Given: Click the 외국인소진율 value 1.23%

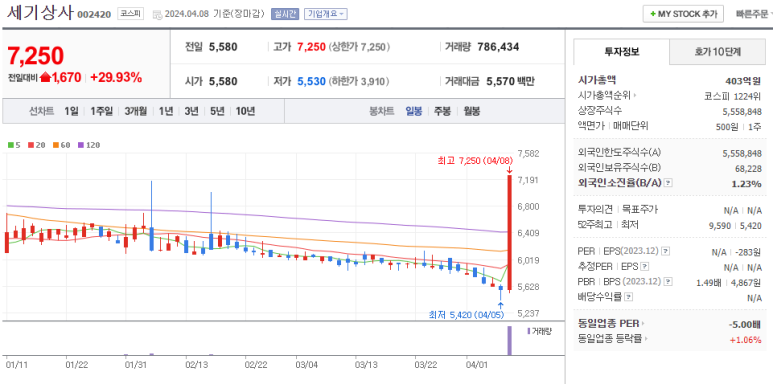Looking at the screenshot, I should [747, 184].
